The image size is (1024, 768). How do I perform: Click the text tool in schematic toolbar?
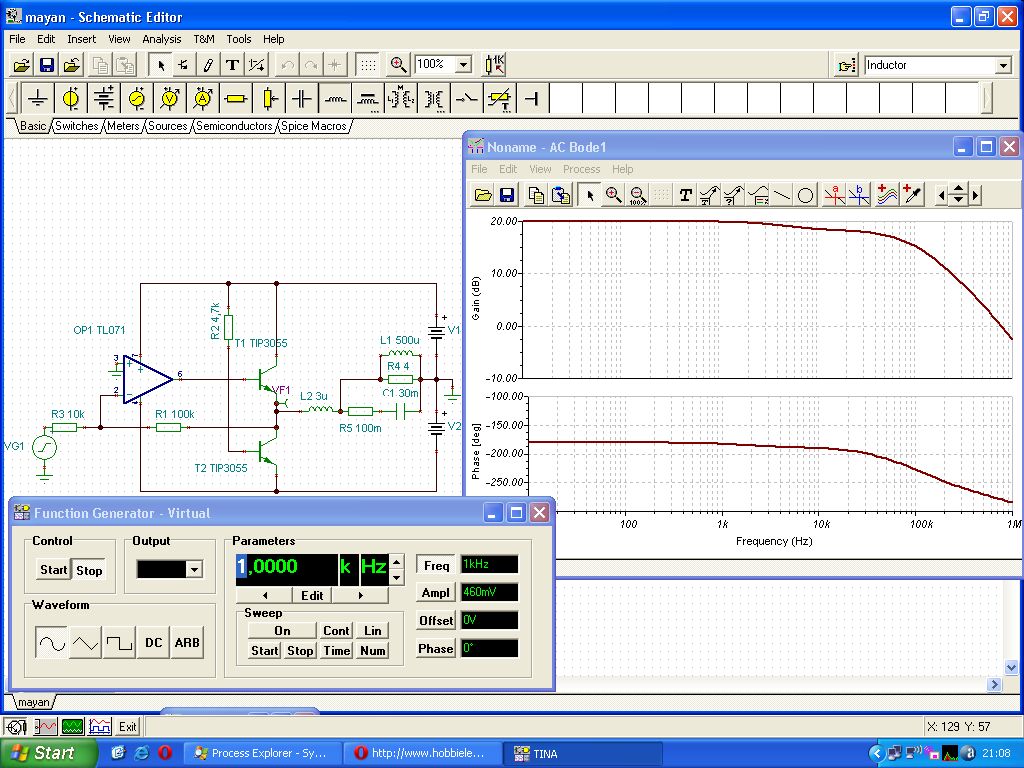tap(232, 65)
